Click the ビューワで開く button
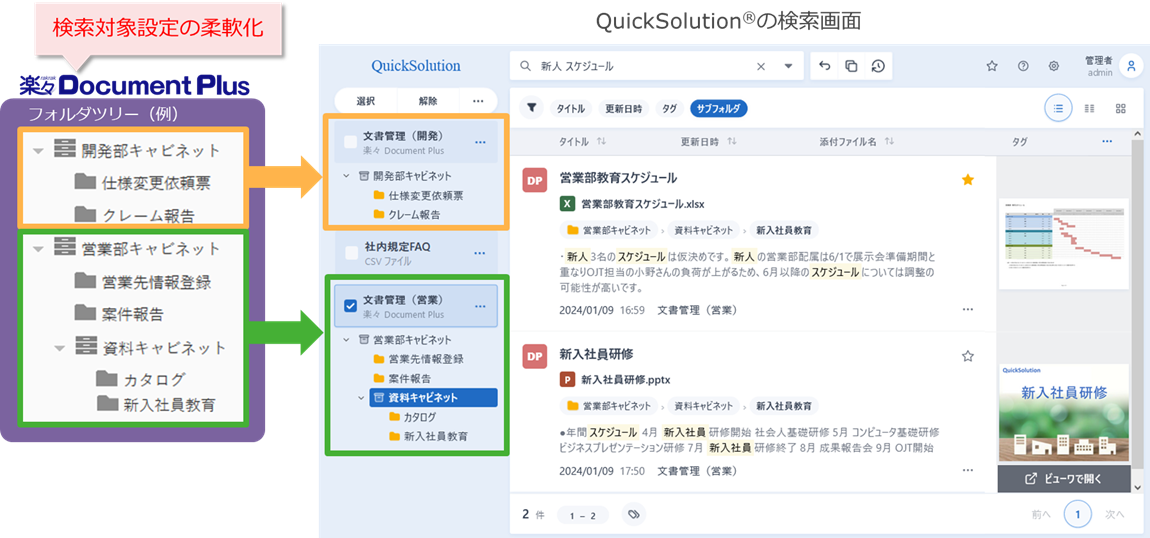 point(1063,479)
